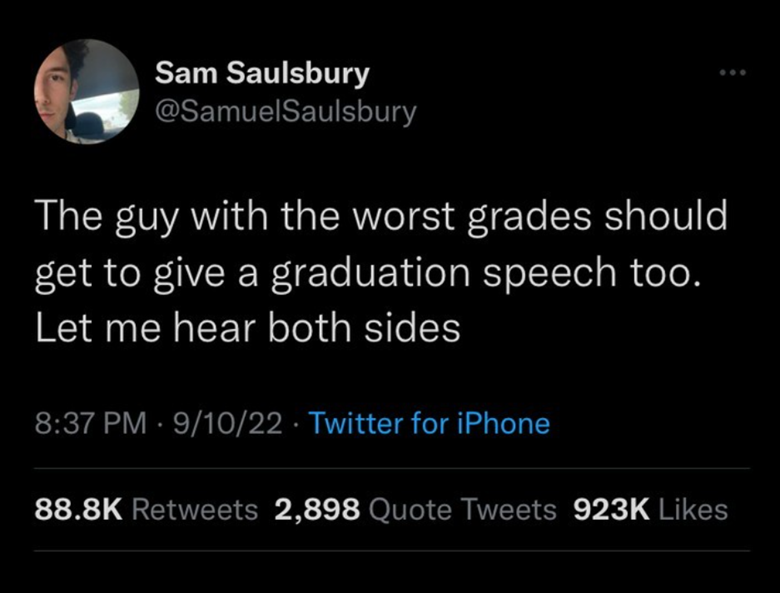View the Retweets list label
The image size is (780, 593).
[195, 510]
